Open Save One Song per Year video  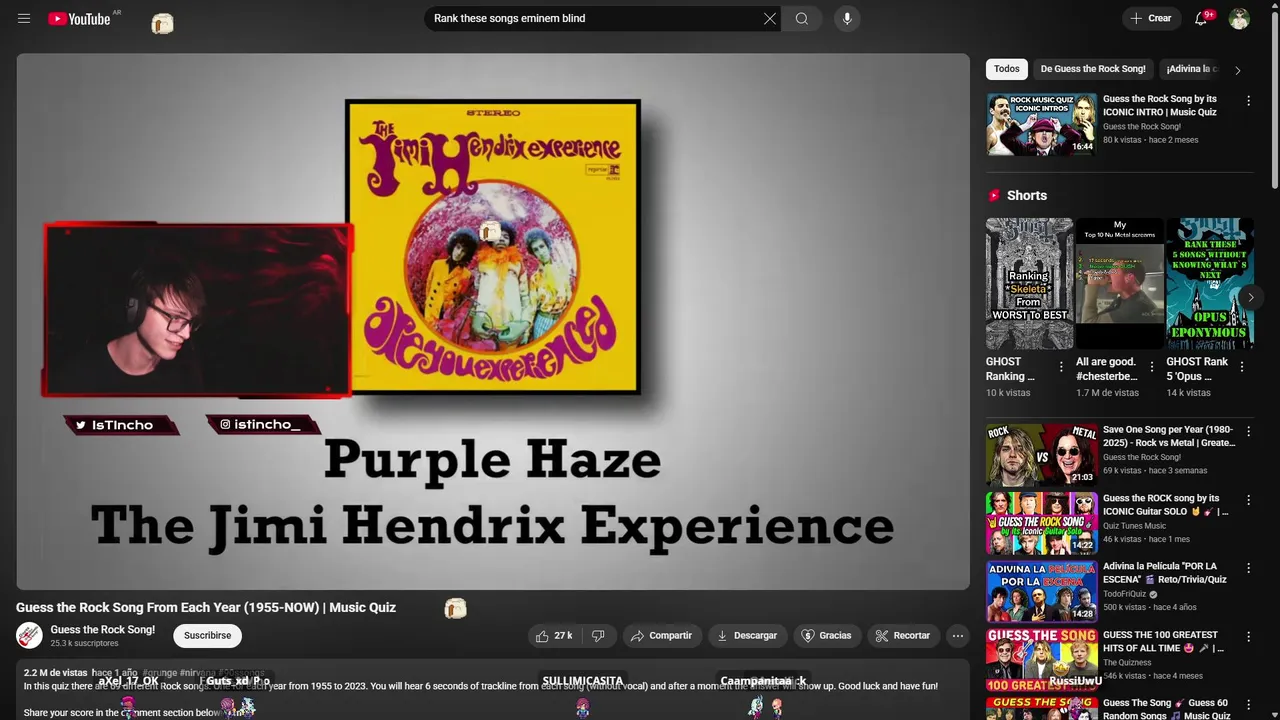click(1169, 436)
